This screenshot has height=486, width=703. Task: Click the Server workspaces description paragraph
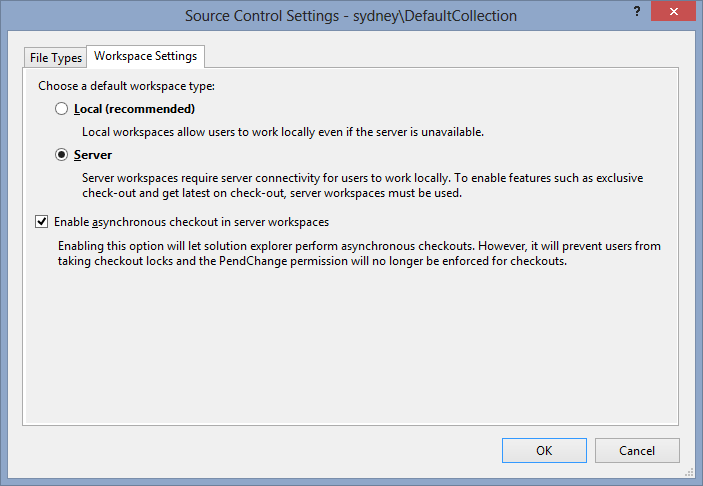point(362,186)
